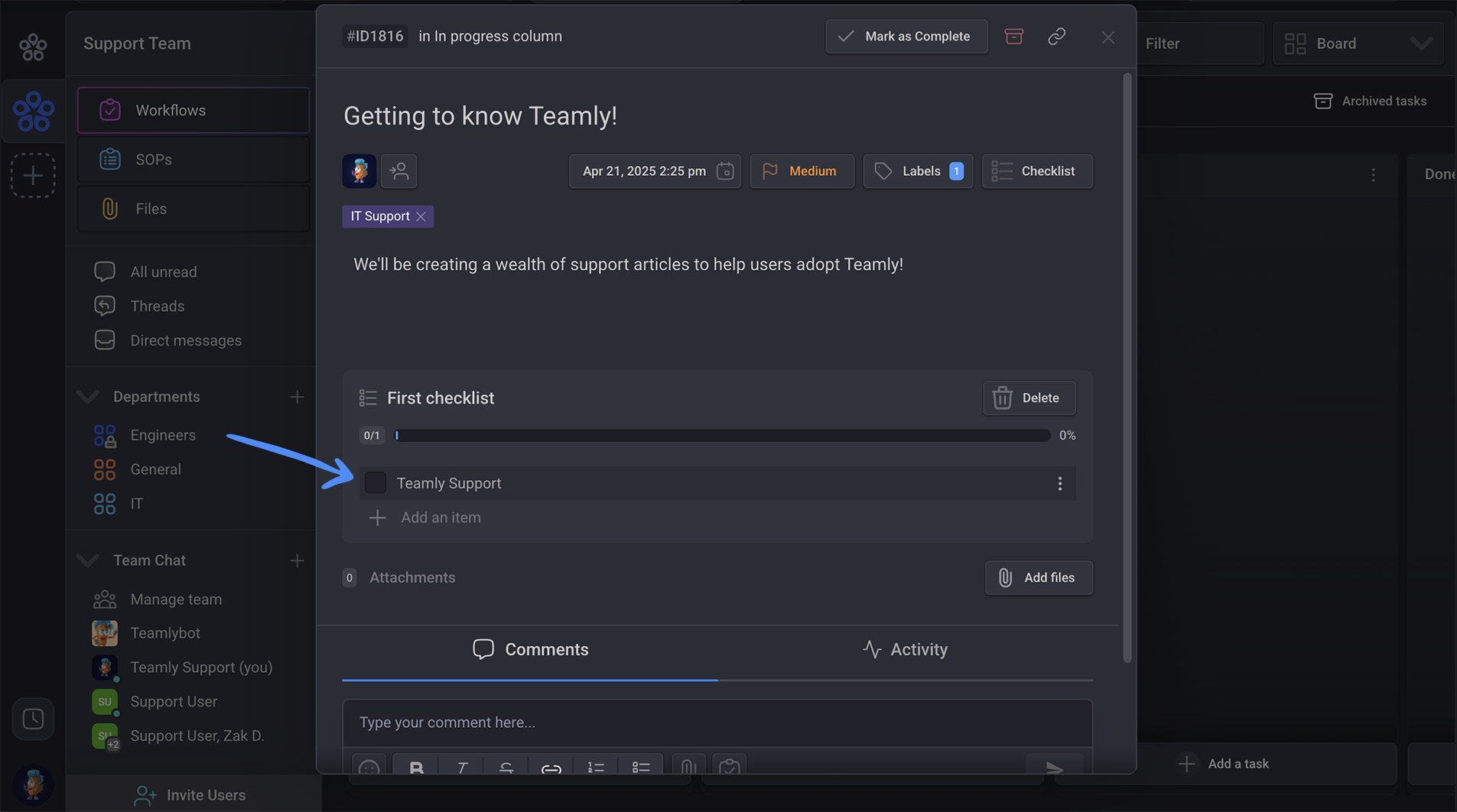The height and width of the screenshot is (812, 1457).
Task: Add a new workspace with the dashed plus
Action: (x=33, y=176)
